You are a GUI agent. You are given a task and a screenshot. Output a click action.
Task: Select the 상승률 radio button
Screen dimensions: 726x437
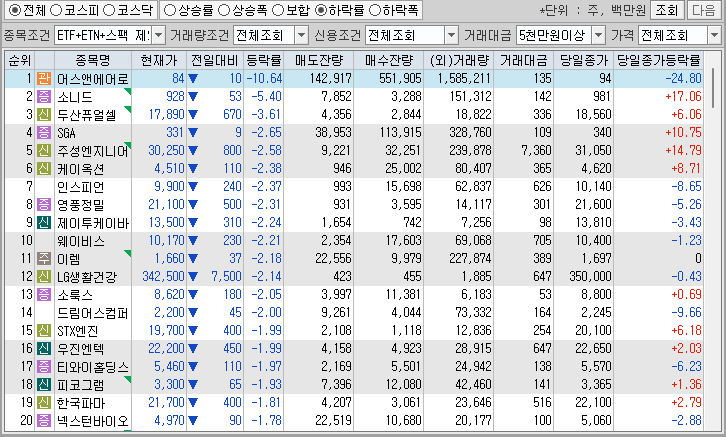[x=170, y=10]
